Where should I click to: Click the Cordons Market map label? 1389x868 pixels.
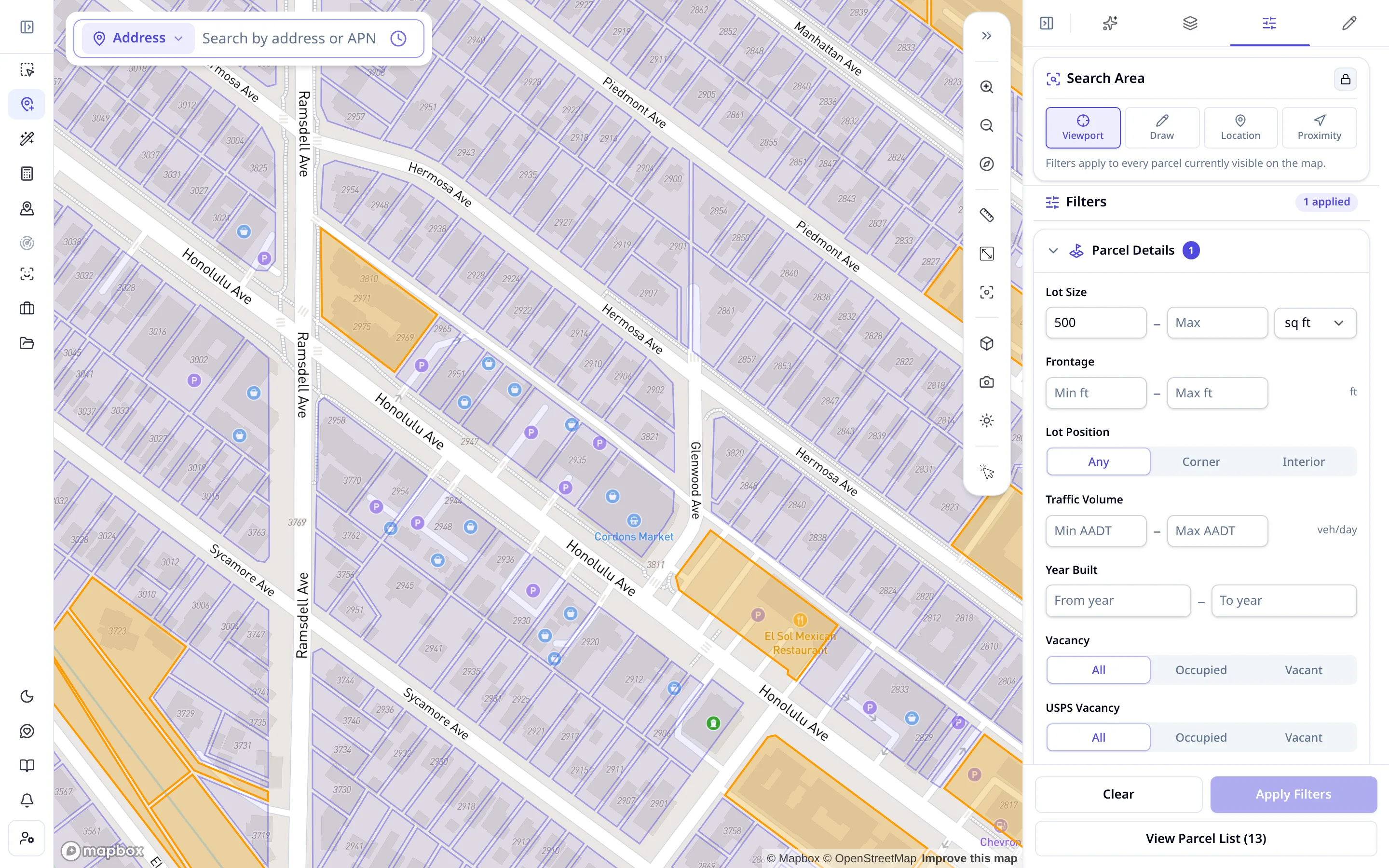634,537
